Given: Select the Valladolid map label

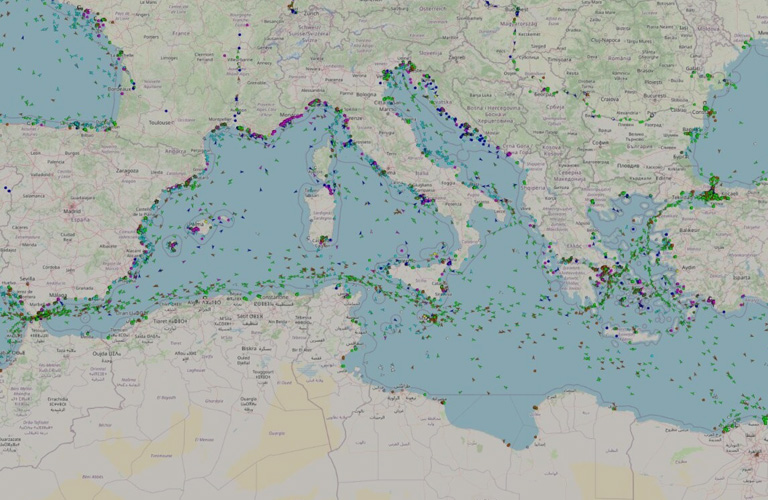Looking at the screenshot, I should point(42,174).
